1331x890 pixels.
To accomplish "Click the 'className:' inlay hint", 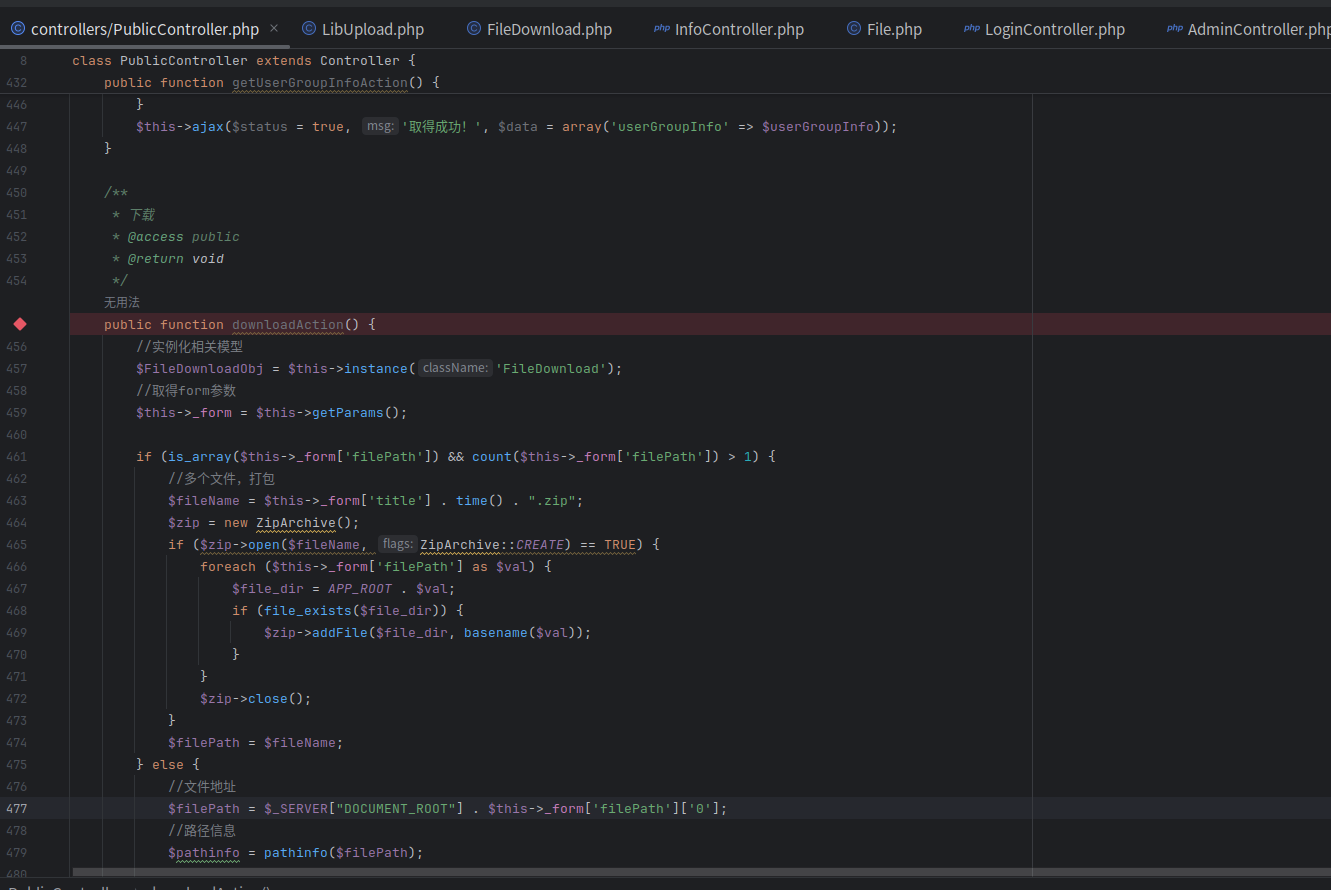I will click(x=455, y=368).
